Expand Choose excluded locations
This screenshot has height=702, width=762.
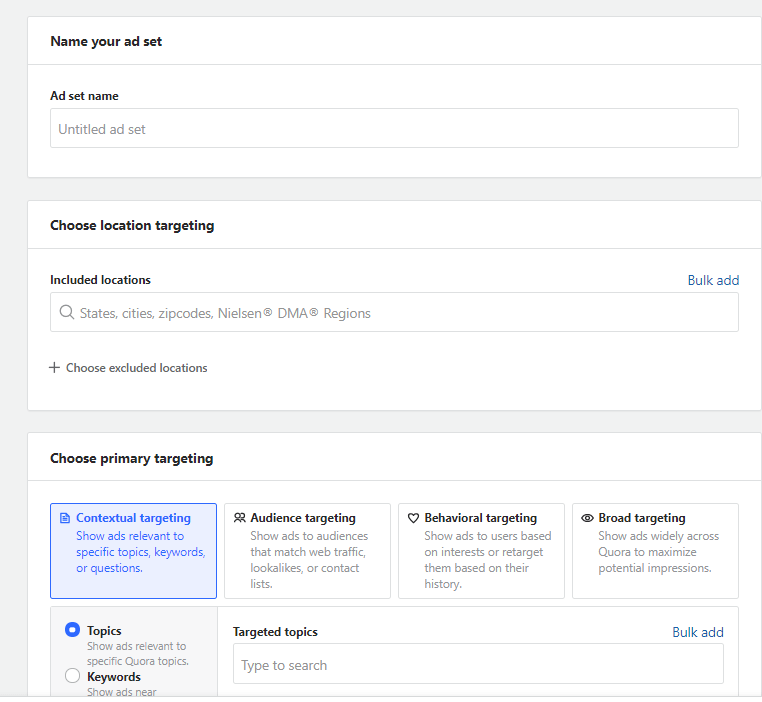click(128, 368)
